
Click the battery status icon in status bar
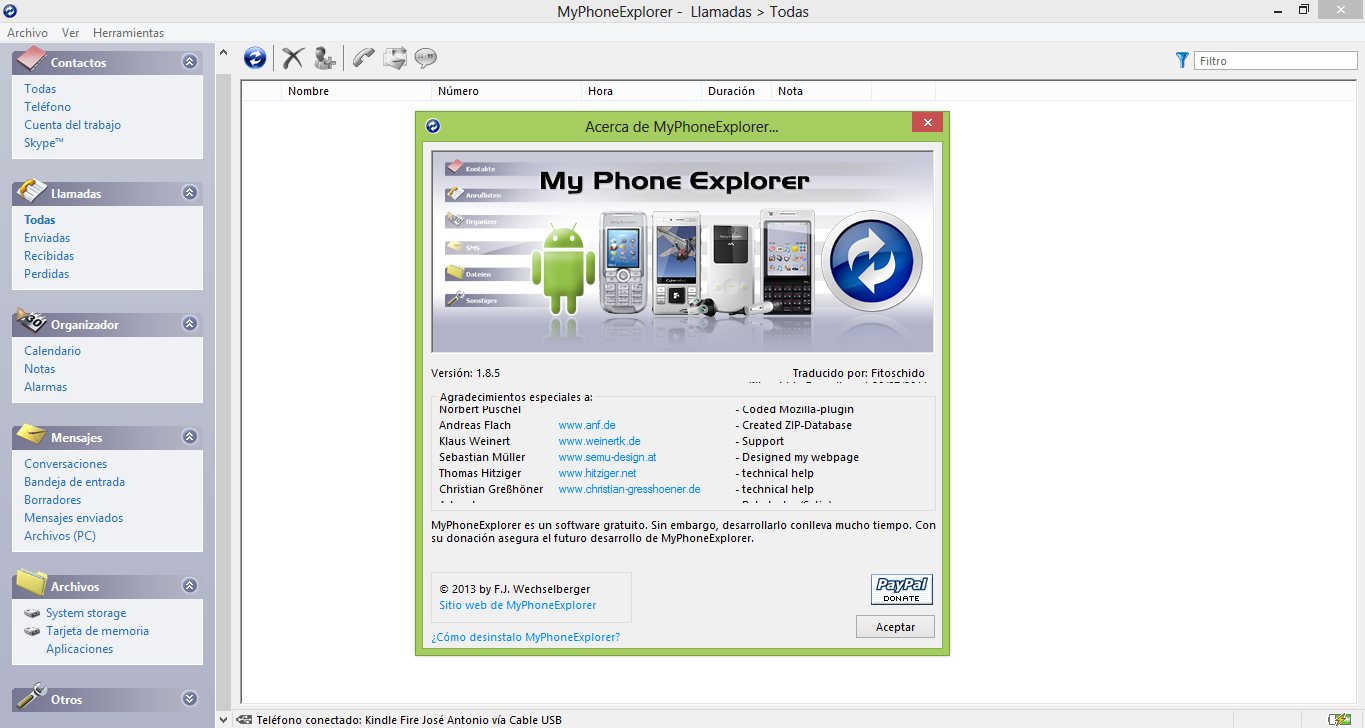[1339, 720]
